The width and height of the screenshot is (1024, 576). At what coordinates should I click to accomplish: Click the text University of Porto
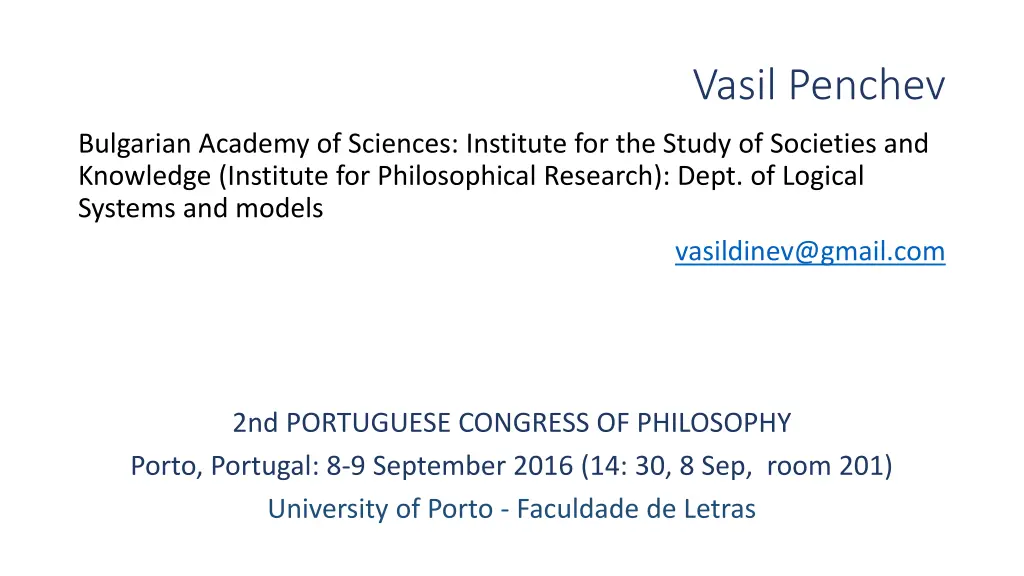380,509
